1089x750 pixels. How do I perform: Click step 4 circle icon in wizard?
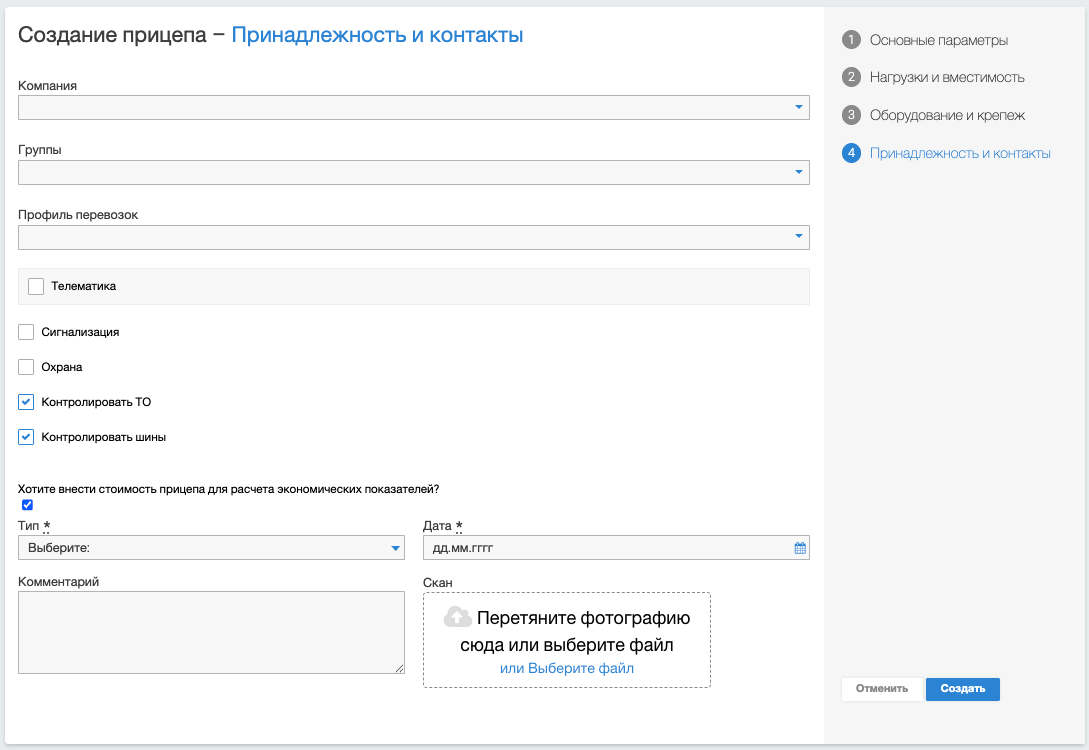pos(852,153)
